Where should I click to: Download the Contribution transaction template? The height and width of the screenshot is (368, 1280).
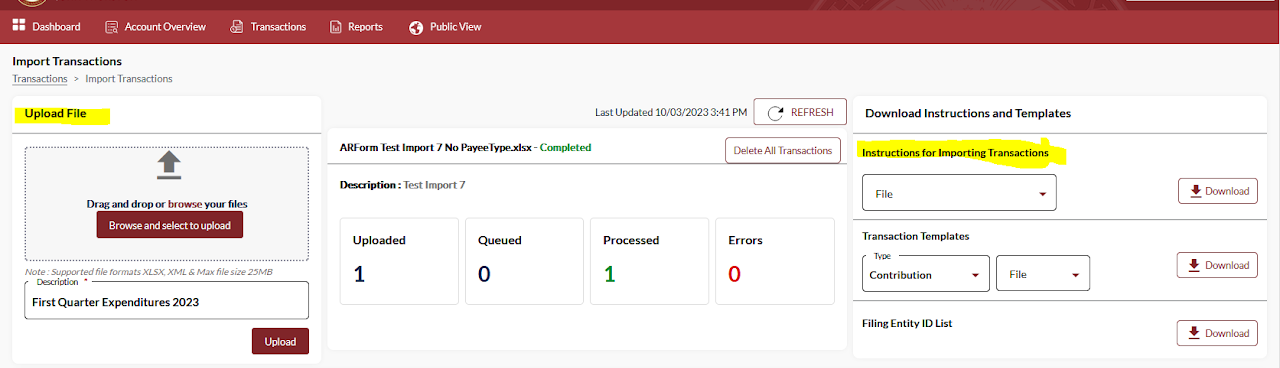(1217, 265)
